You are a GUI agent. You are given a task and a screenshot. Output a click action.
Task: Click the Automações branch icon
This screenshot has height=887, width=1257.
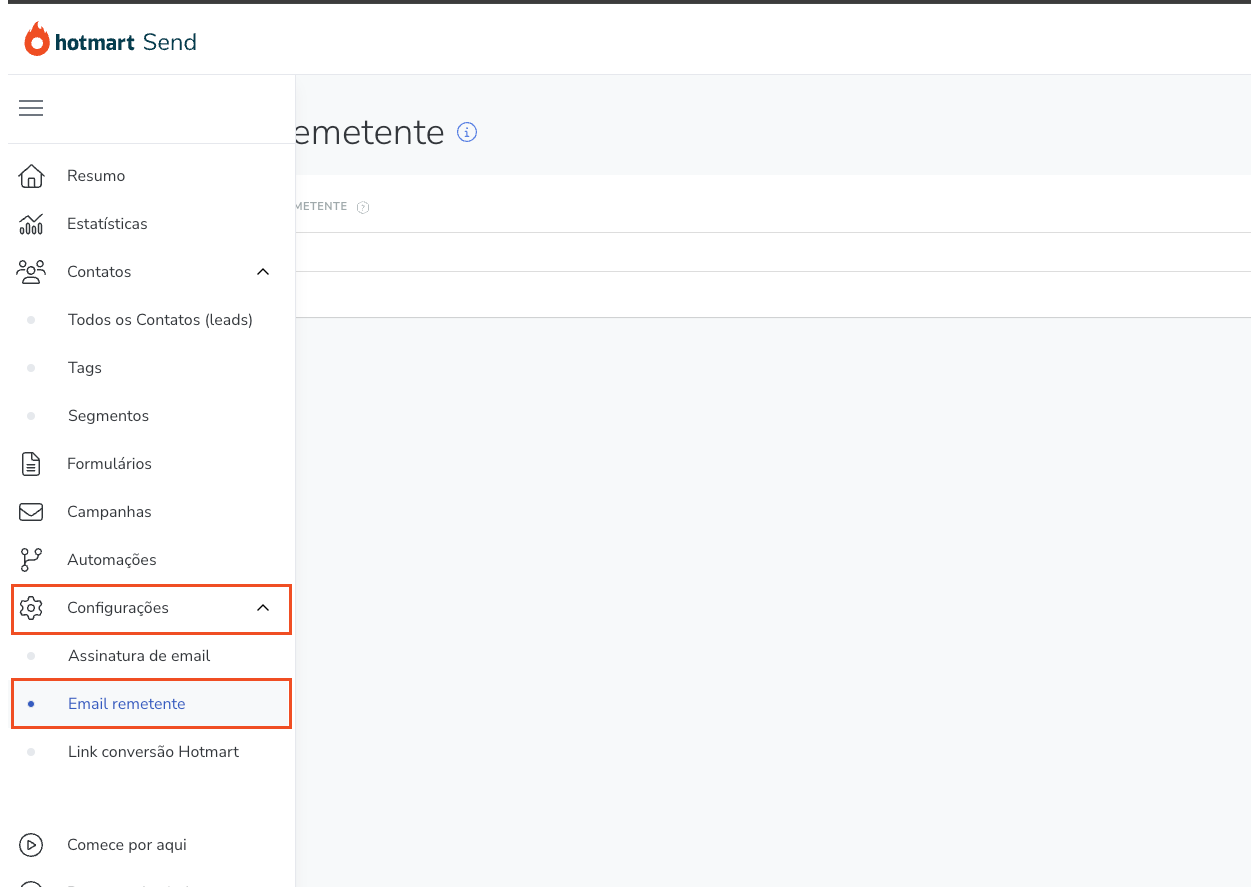[x=31, y=560]
